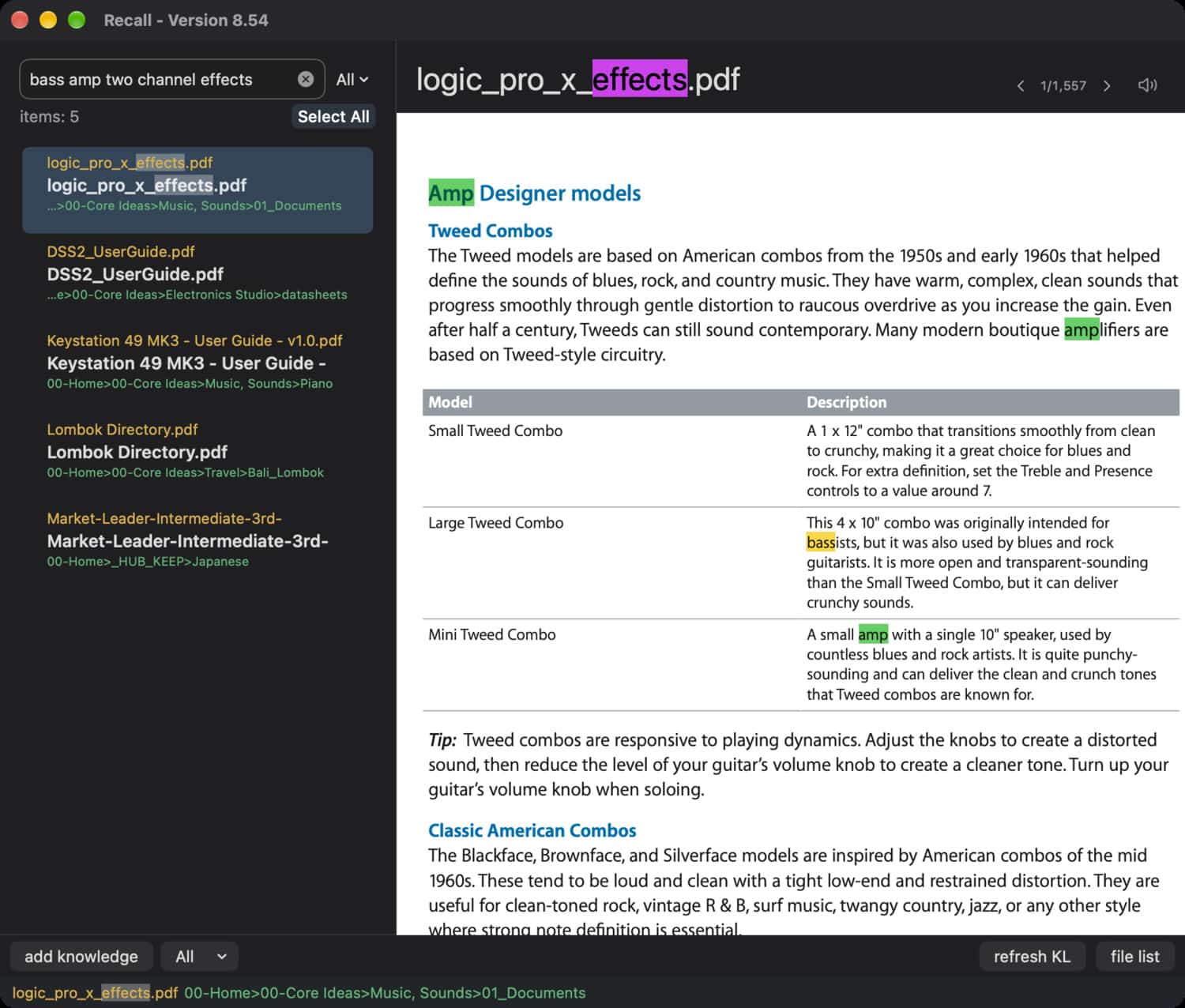The height and width of the screenshot is (1008, 1185).
Task: Click the speaker read-aloud icon
Action: tap(1147, 85)
